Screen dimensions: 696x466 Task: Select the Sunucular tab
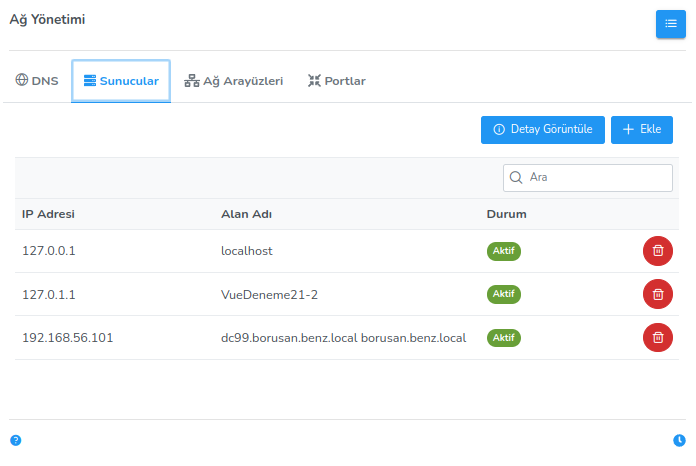(x=121, y=81)
